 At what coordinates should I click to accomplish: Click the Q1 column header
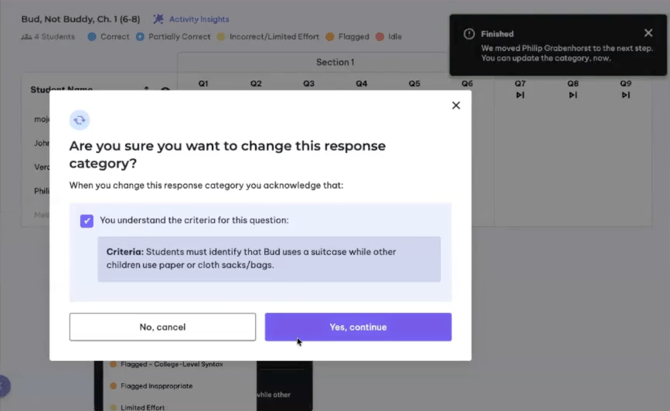(203, 84)
